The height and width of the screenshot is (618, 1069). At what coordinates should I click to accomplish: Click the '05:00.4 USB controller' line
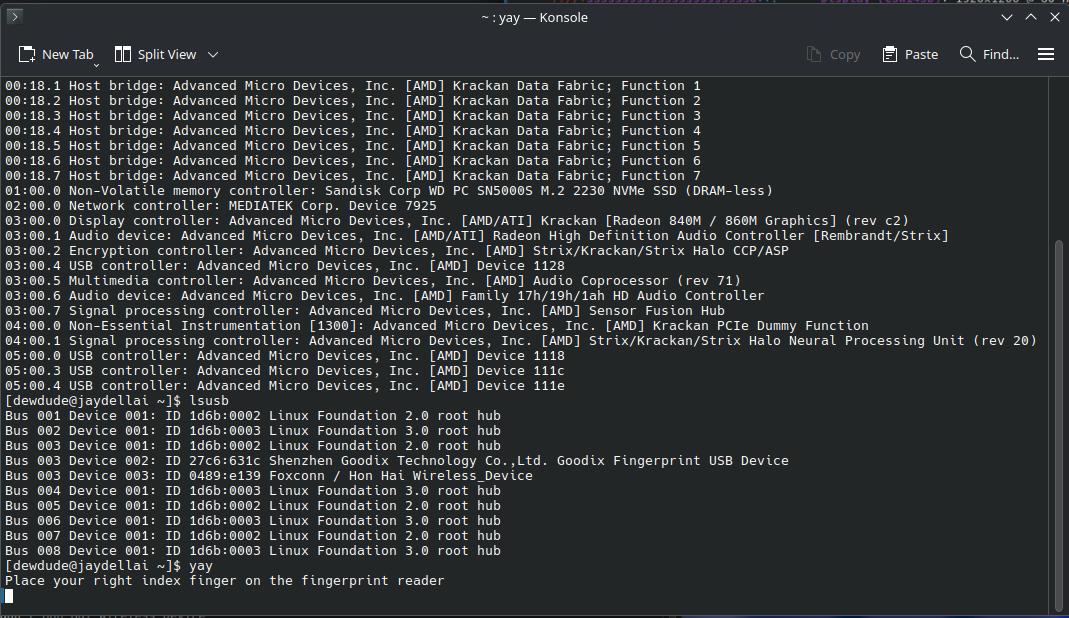[285, 385]
